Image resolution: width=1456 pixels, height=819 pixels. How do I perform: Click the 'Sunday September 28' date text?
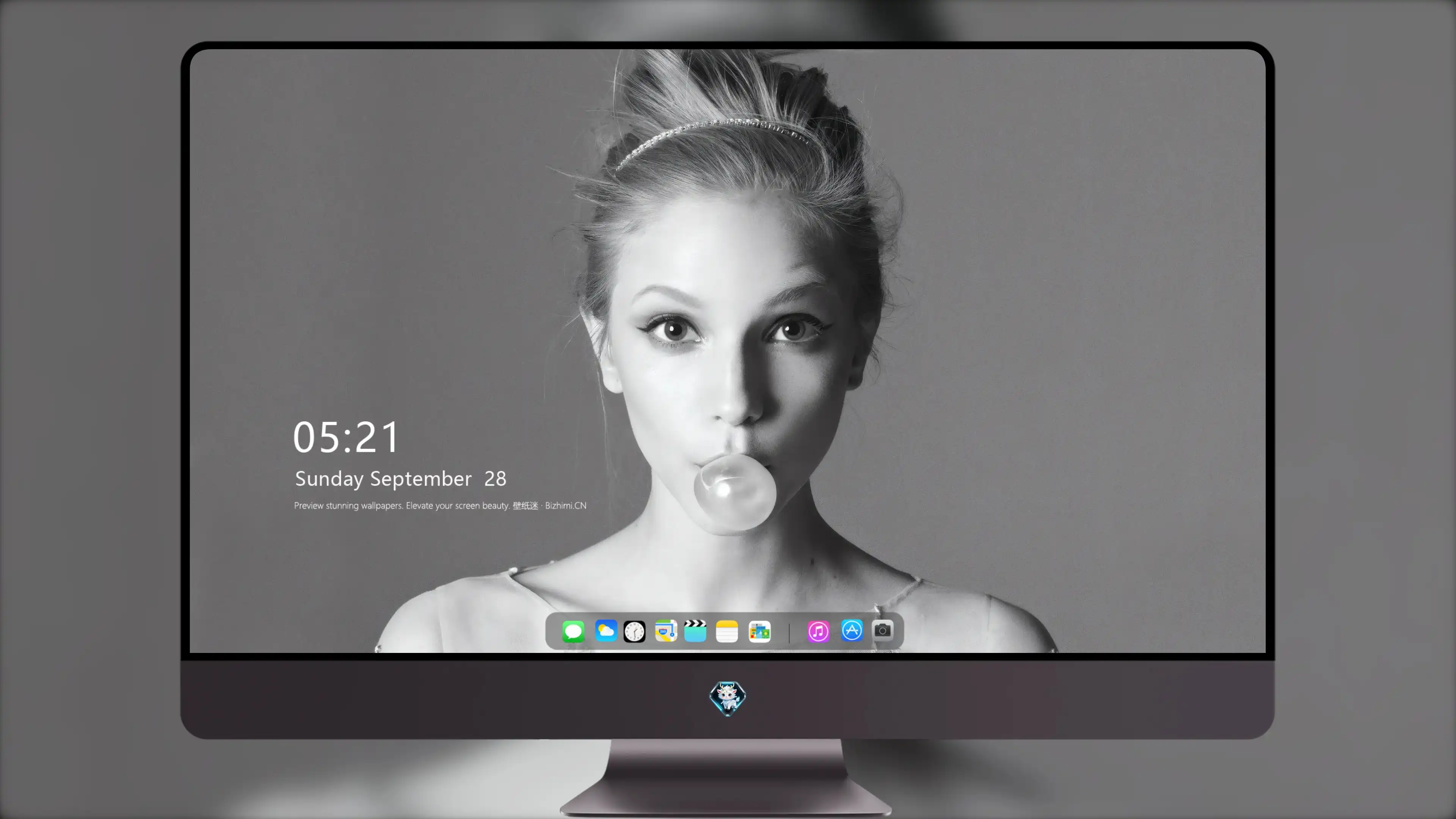tap(401, 479)
